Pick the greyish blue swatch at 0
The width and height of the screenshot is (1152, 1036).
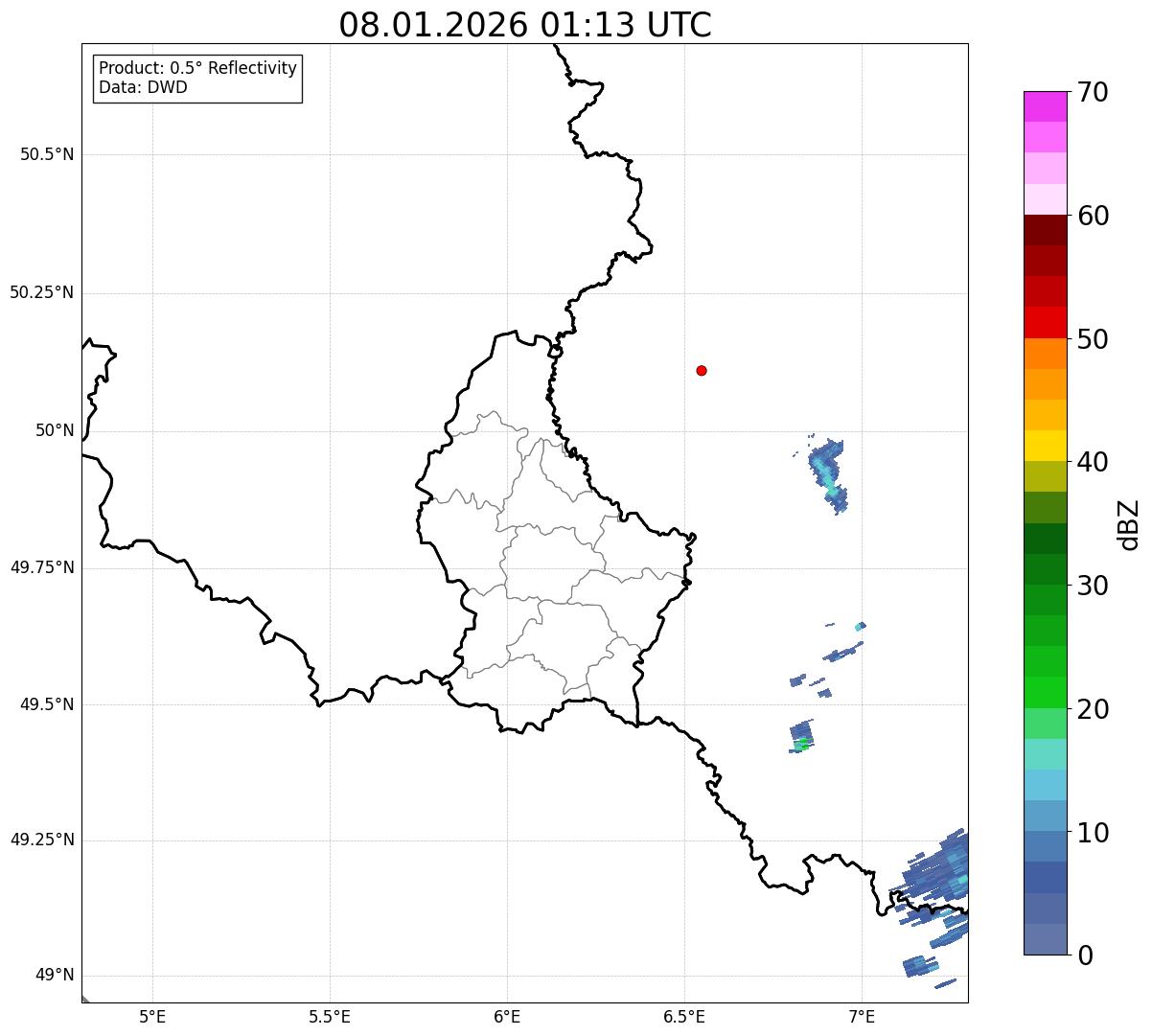tap(1045, 939)
